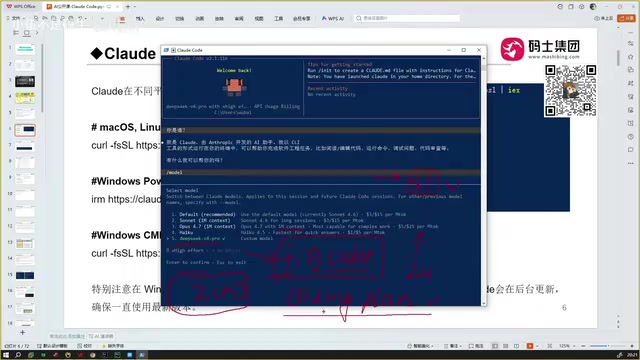Open the Windows Start menu

tap(6, 355)
